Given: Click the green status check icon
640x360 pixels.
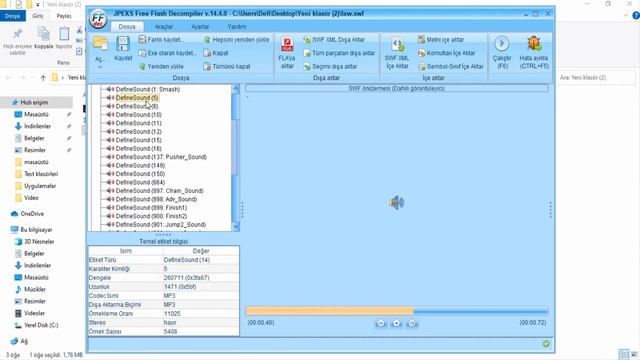Looking at the screenshot, I should pyautogui.click(x=546, y=344).
